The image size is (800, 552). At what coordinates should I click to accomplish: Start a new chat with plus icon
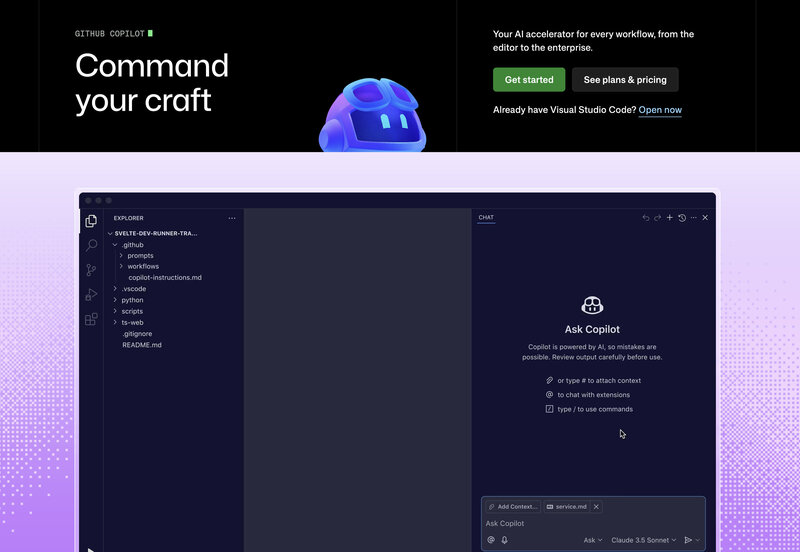click(x=669, y=218)
